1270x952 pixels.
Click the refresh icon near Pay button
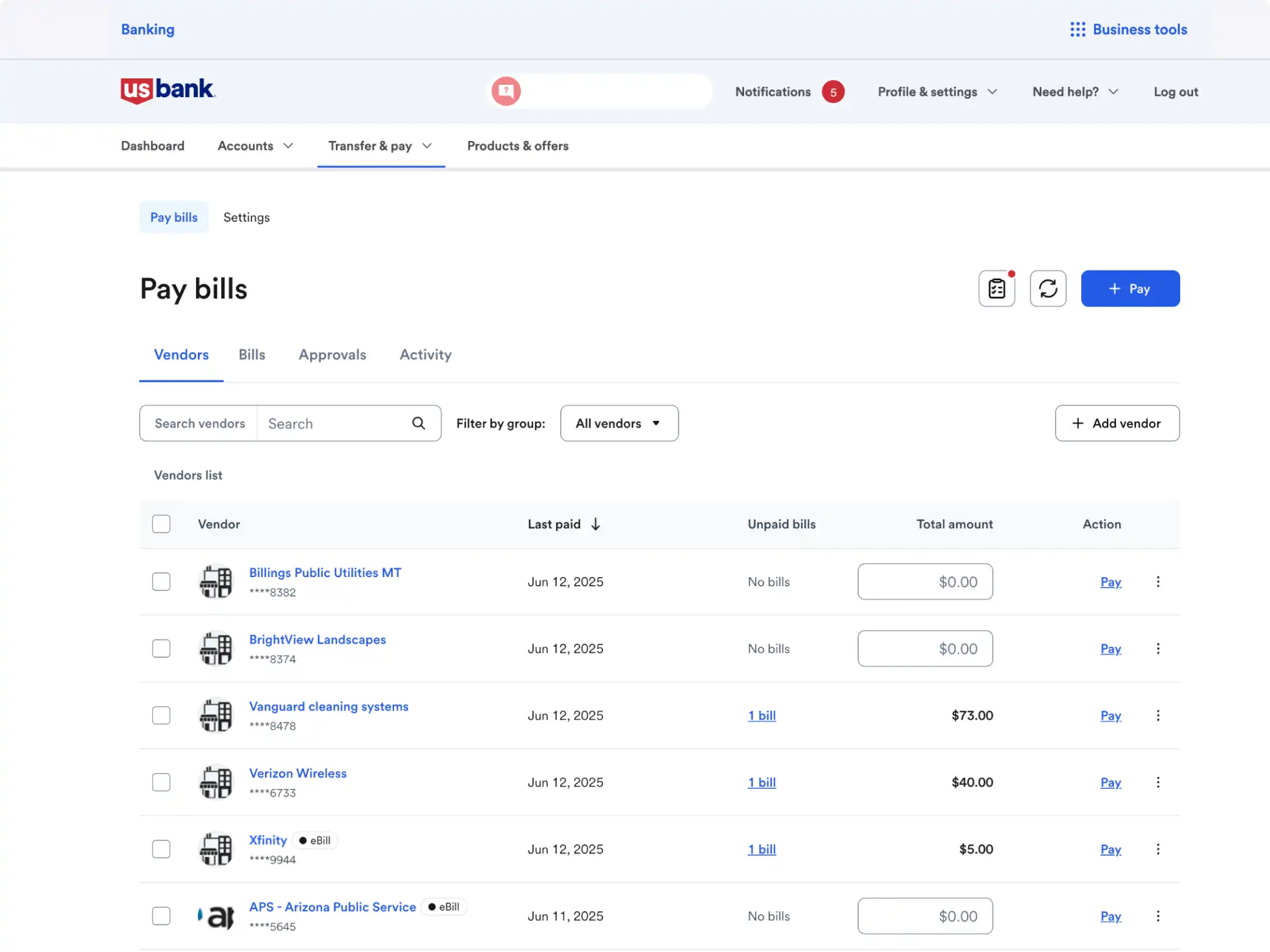(1048, 288)
